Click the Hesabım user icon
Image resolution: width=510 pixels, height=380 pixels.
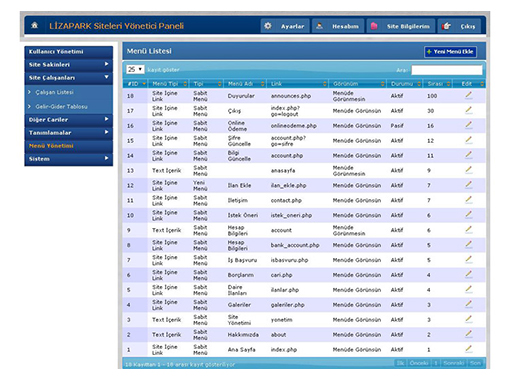click(x=319, y=26)
